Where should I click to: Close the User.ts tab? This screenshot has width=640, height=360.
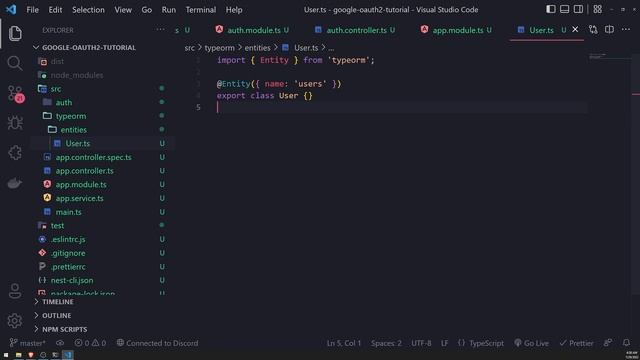pyautogui.click(x=575, y=29)
